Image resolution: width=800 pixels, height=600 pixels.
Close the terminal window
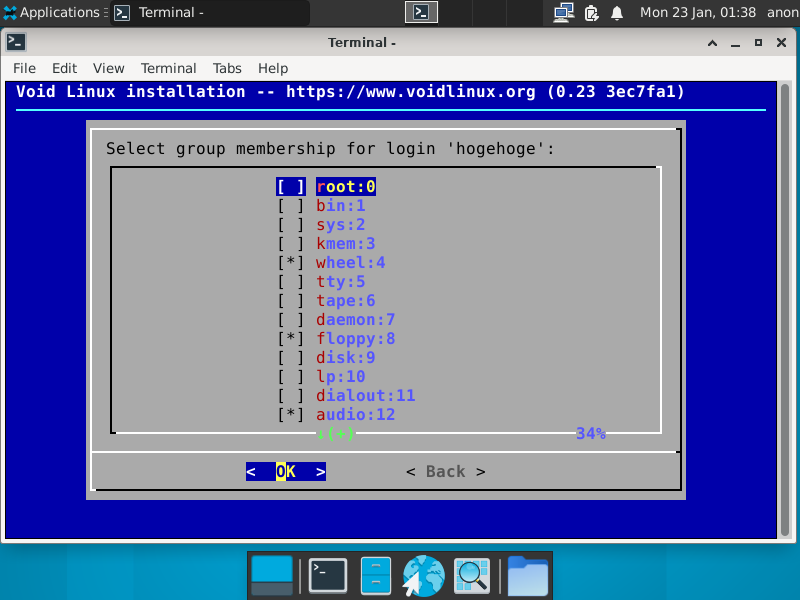[781, 43]
